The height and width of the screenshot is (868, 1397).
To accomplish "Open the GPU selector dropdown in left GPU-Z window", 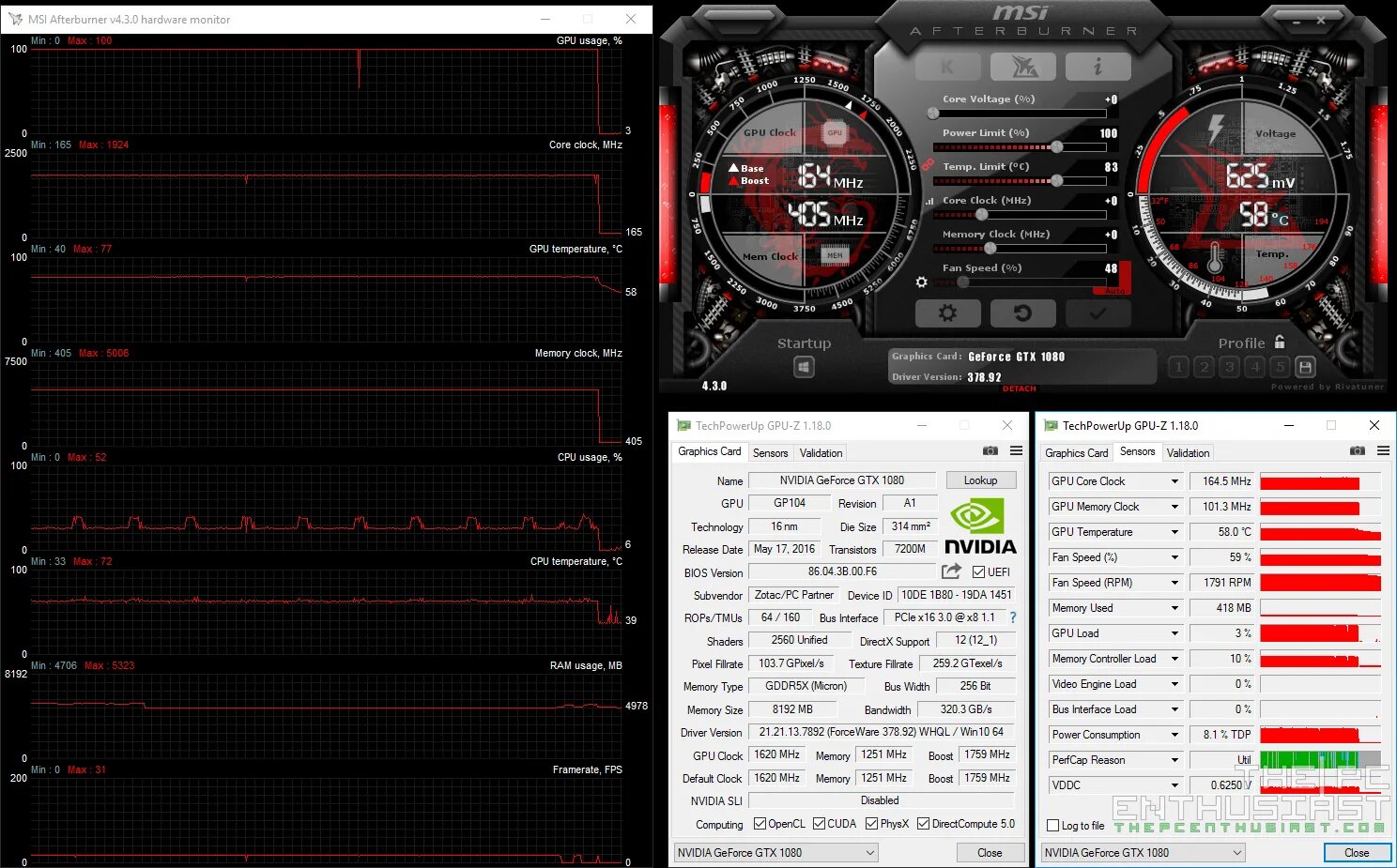I will coord(775,852).
